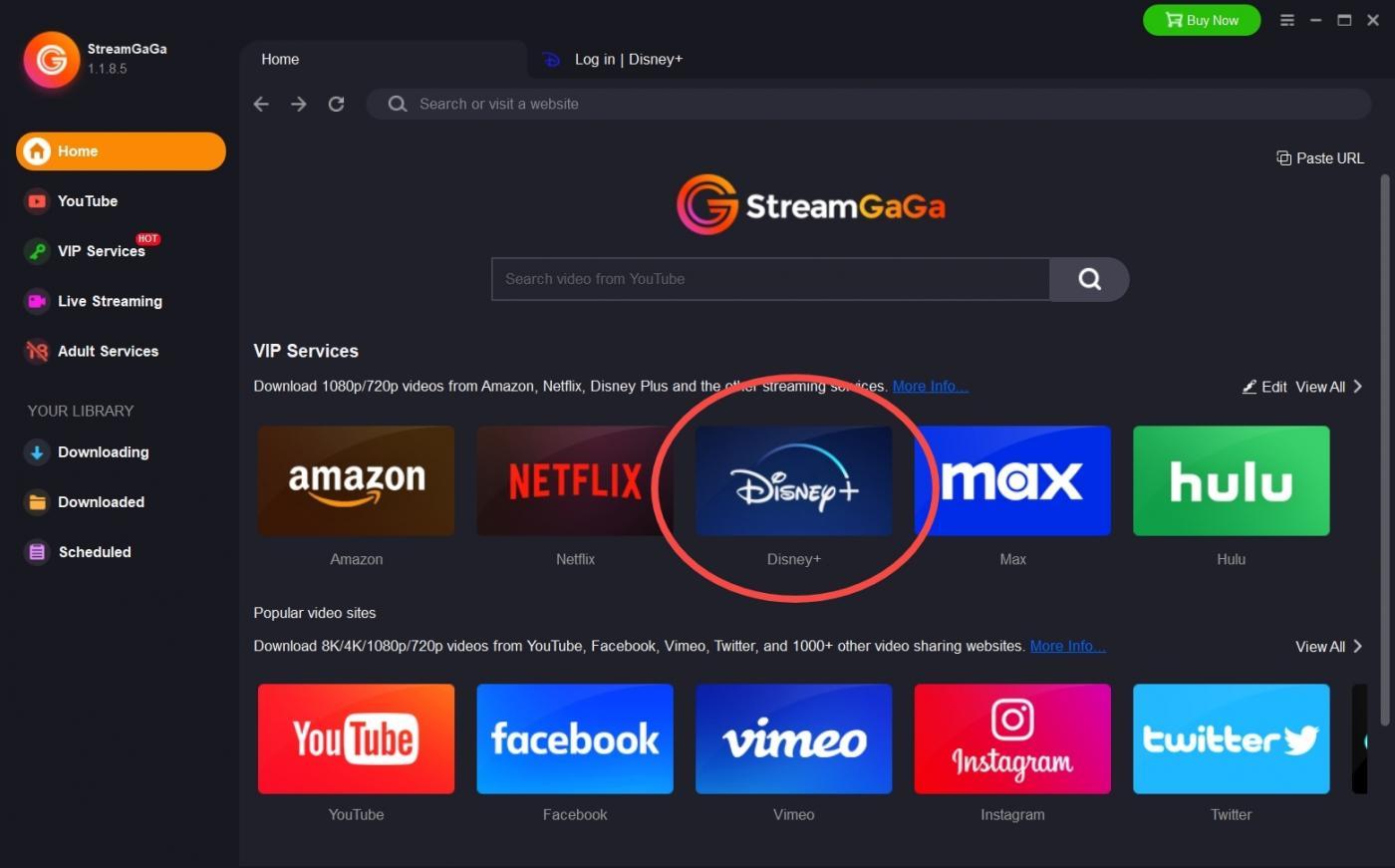Screen dimensions: 1395x868
Task: View All VIP Services
Action: click(x=1329, y=387)
